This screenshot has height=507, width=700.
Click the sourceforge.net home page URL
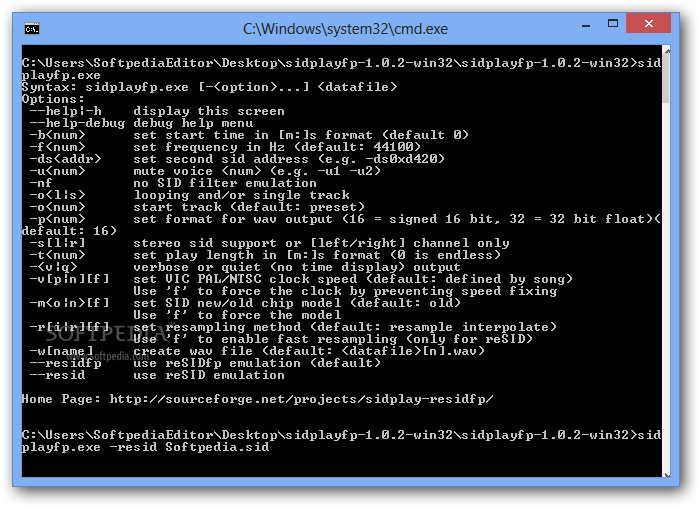click(301, 399)
